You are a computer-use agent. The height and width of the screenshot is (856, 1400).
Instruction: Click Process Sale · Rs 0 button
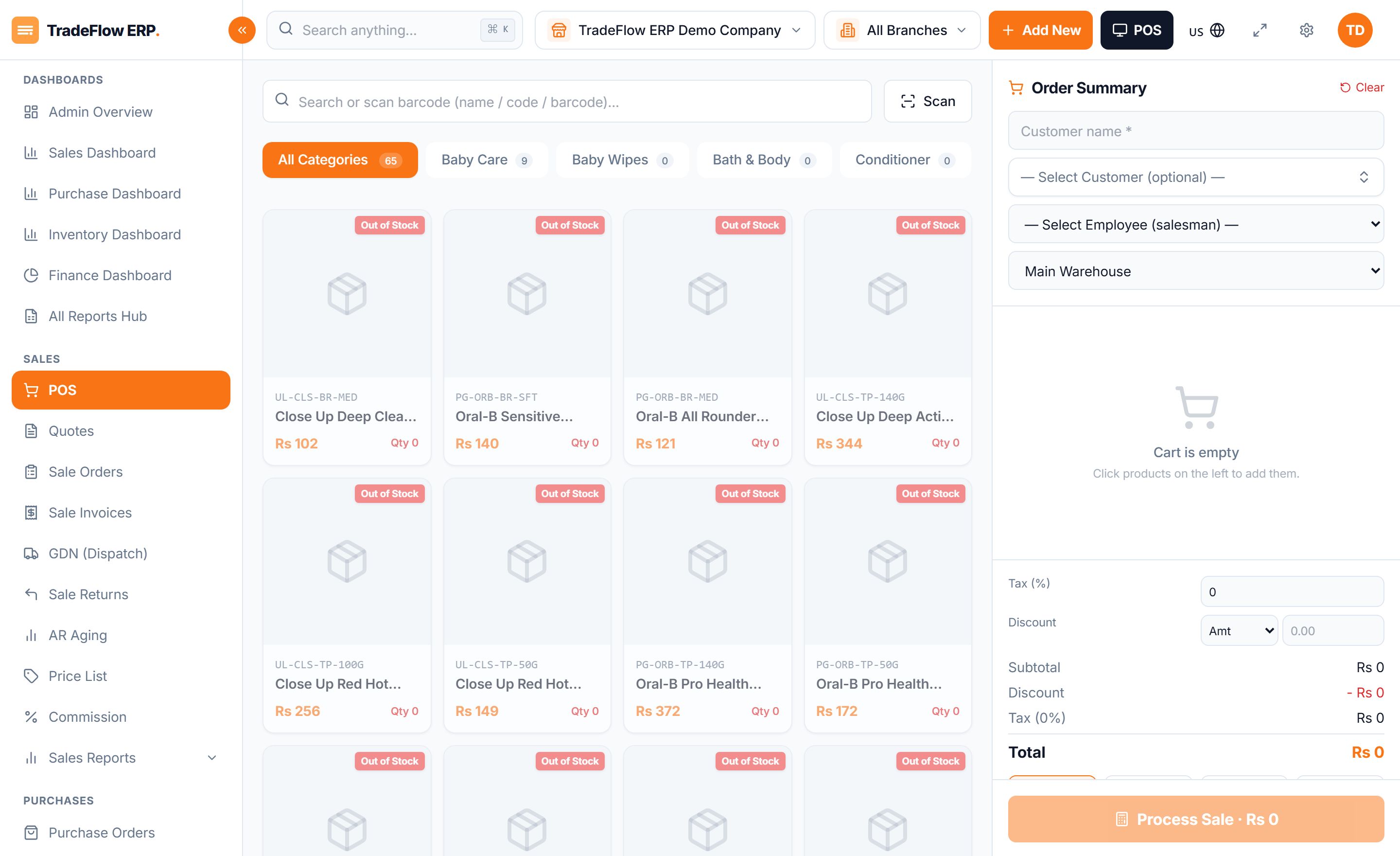(1196, 819)
